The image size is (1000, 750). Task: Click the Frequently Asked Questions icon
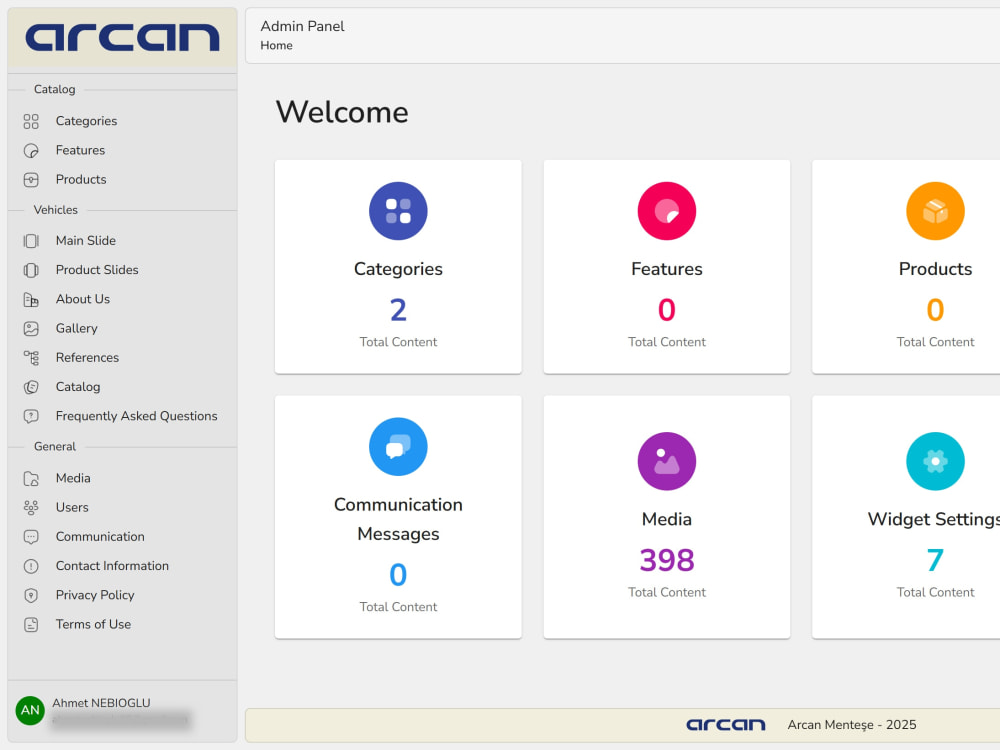31,416
